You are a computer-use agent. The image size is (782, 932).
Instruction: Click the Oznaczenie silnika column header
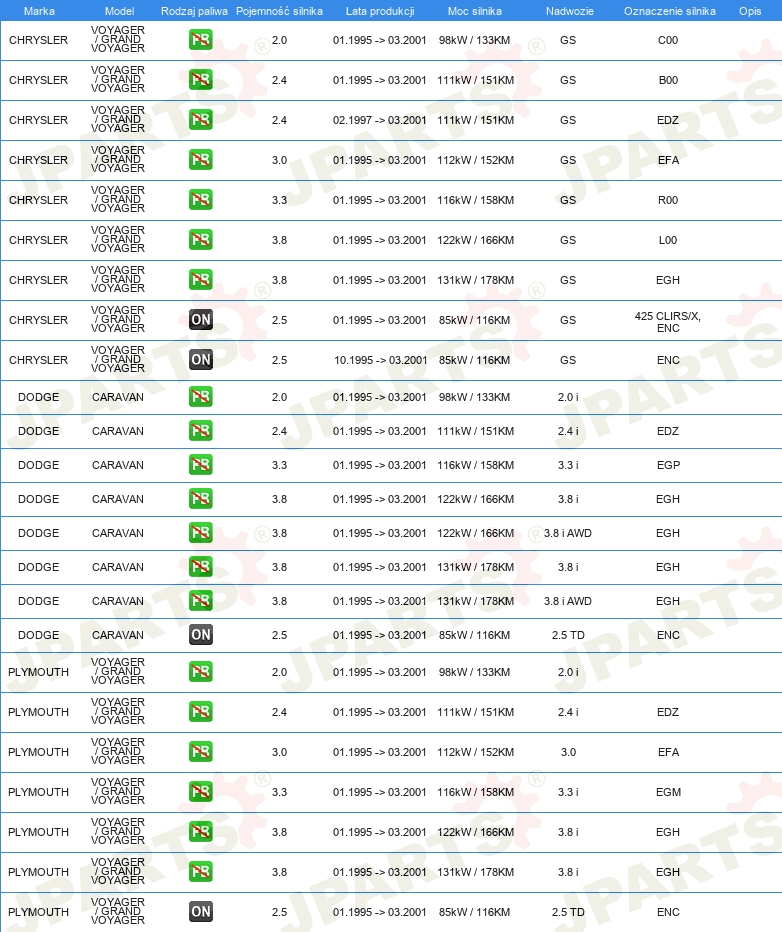coord(670,11)
